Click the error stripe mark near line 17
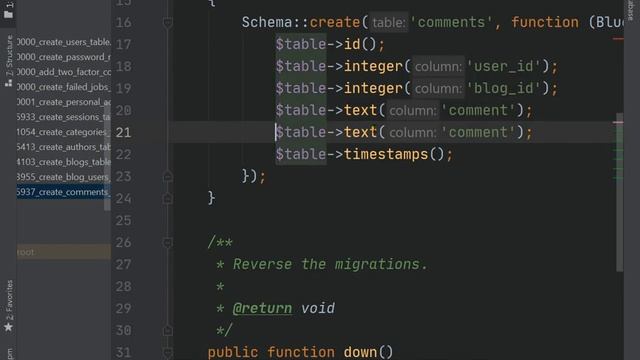Viewport: 640px width, 360px height. pyautogui.click(x=618, y=39)
